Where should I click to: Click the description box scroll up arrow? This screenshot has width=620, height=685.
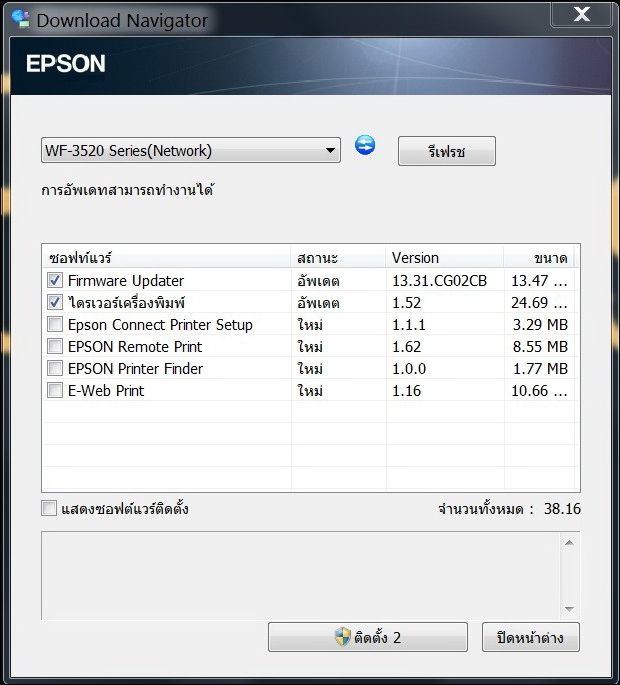click(x=569, y=543)
